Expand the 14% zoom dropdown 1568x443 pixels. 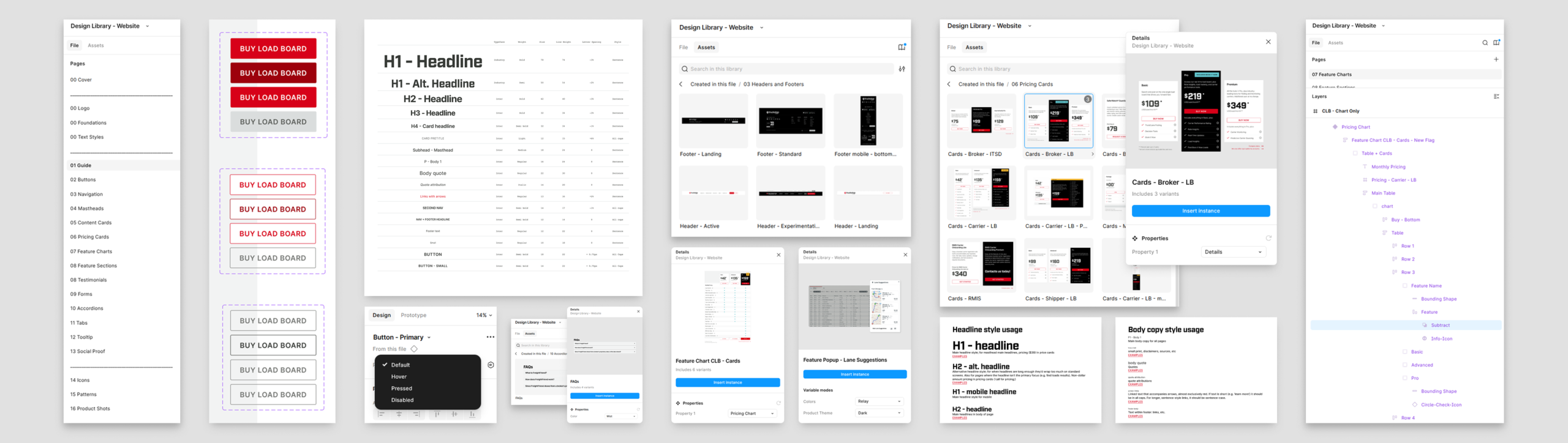pos(484,316)
